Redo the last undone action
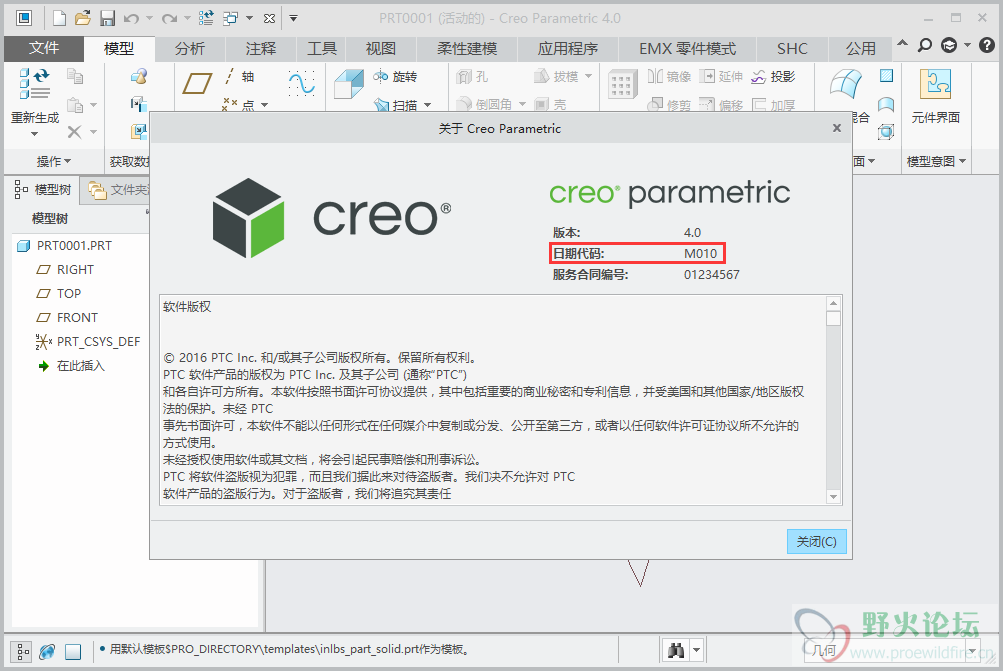This screenshot has height=671, width=1003. (169, 19)
